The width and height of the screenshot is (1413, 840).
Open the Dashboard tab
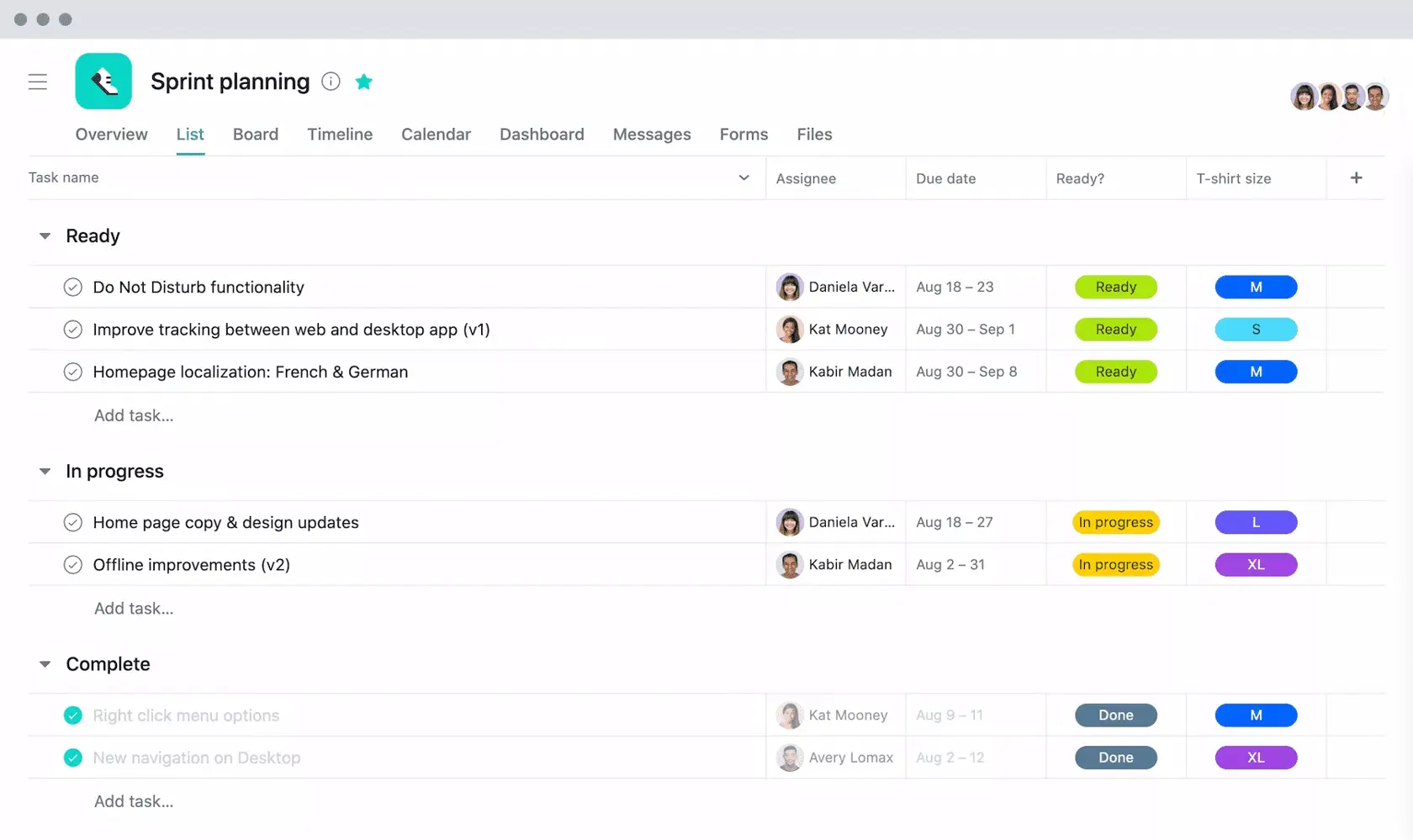[542, 135]
